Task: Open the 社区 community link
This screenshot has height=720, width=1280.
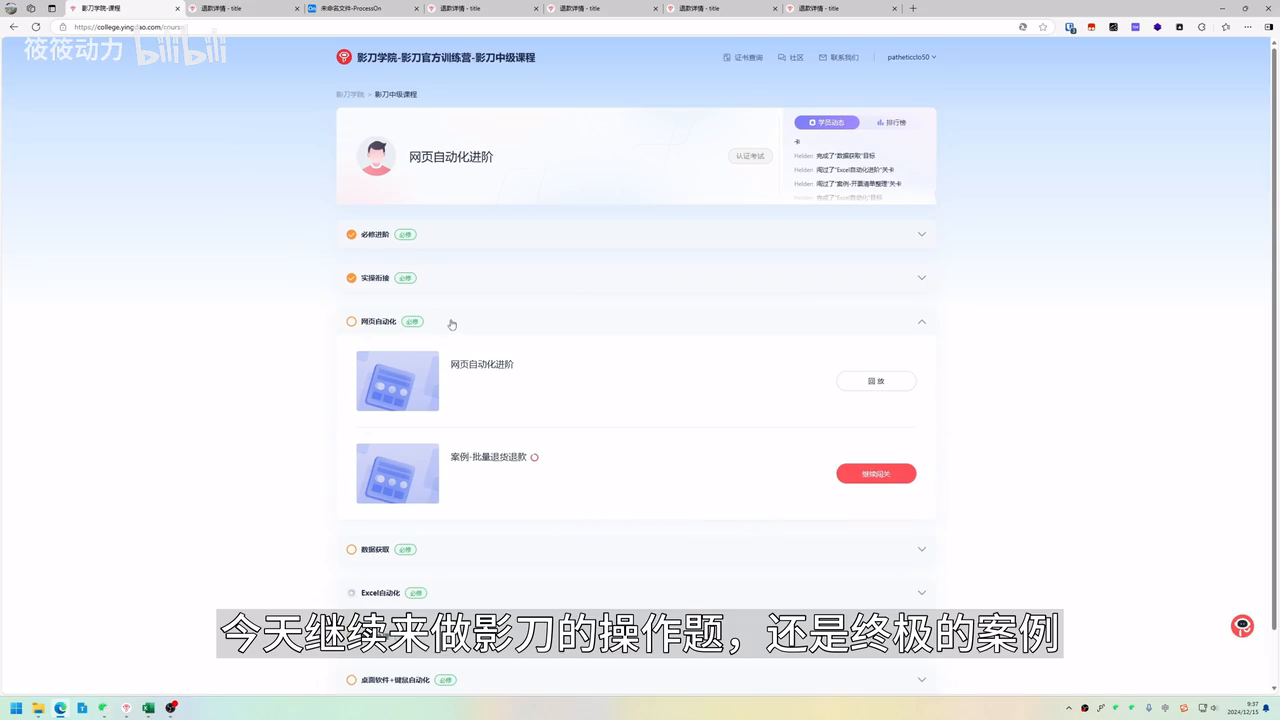Action: tap(791, 57)
